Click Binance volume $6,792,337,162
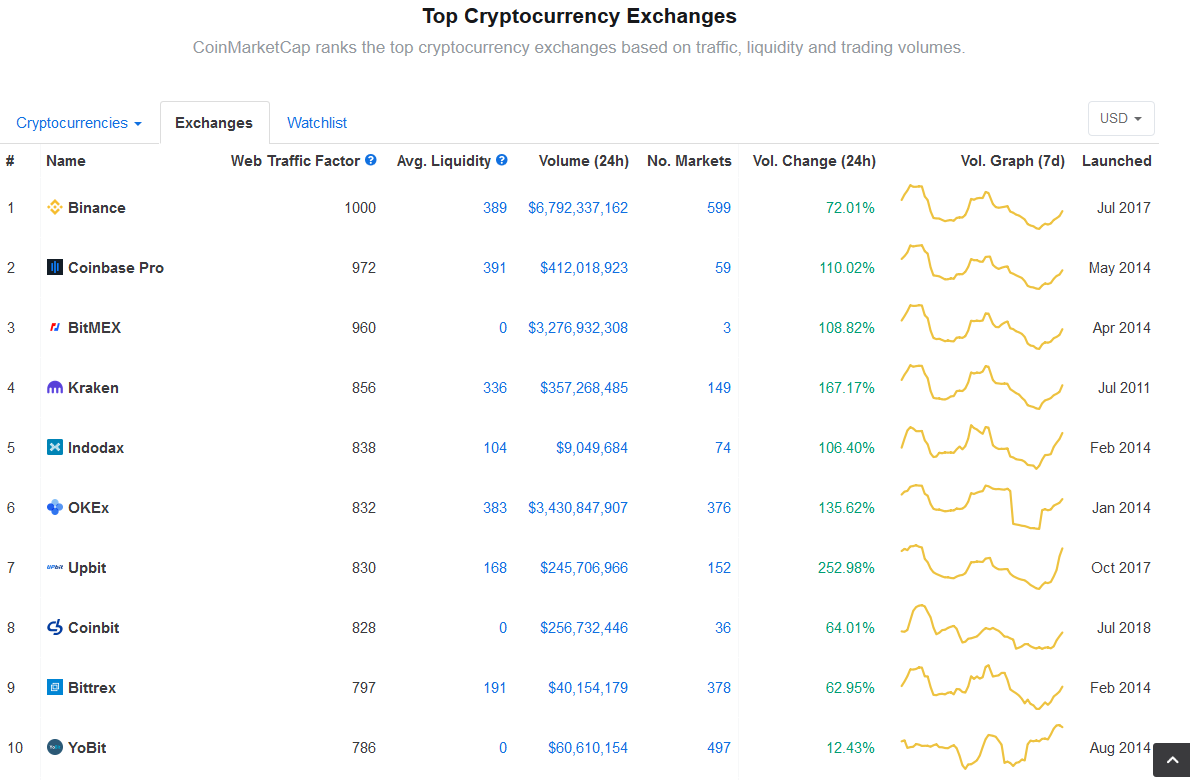This screenshot has width=1190, height=780. [578, 208]
